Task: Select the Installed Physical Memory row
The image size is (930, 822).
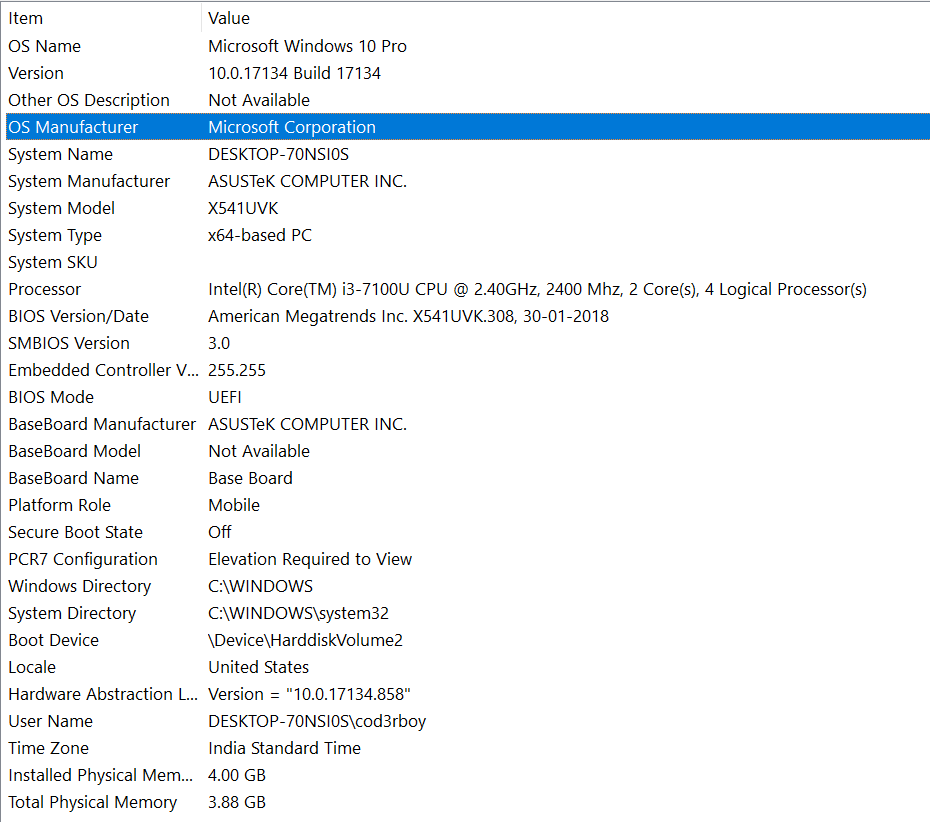Action: click(x=467, y=775)
